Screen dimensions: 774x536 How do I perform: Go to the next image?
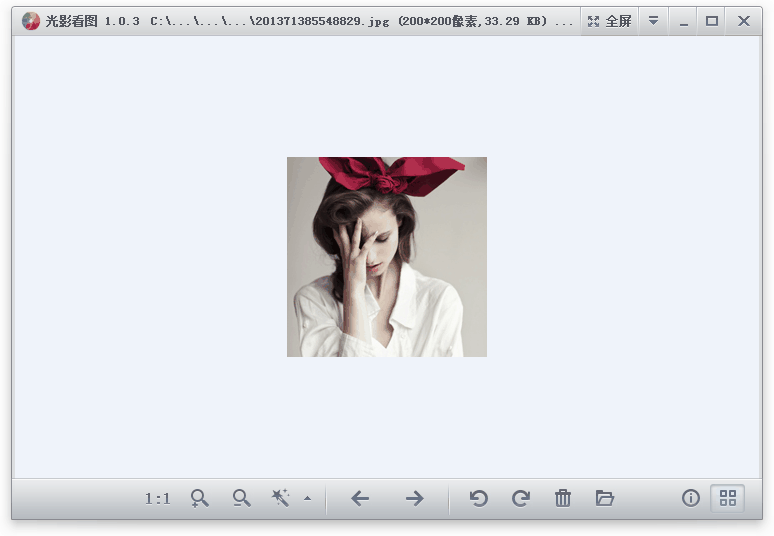[x=414, y=498]
